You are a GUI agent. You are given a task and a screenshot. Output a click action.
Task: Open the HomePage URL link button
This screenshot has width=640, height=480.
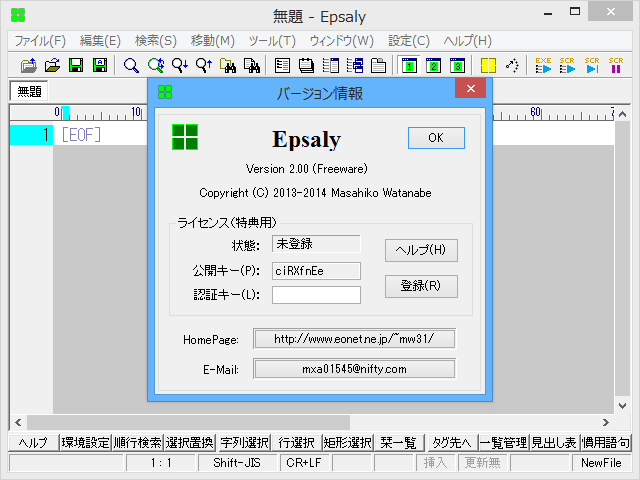354,339
